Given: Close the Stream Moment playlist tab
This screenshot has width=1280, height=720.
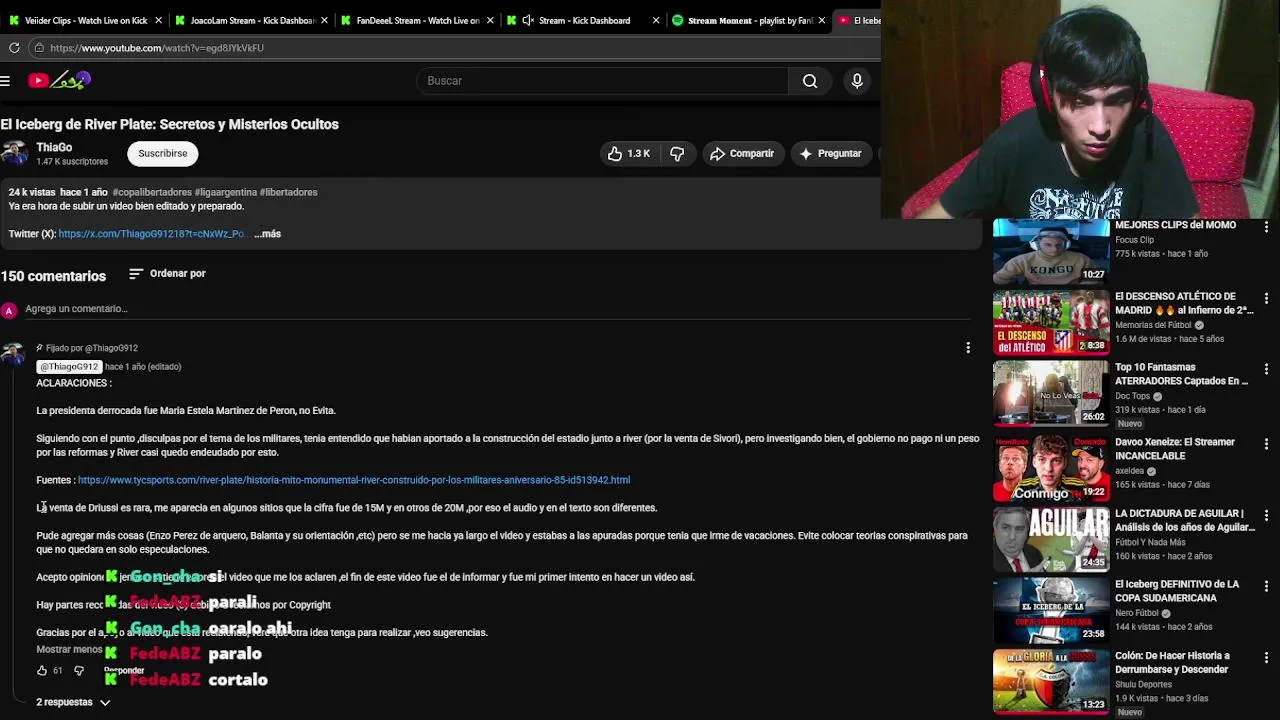Looking at the screenshot, I should pos(822,20).
